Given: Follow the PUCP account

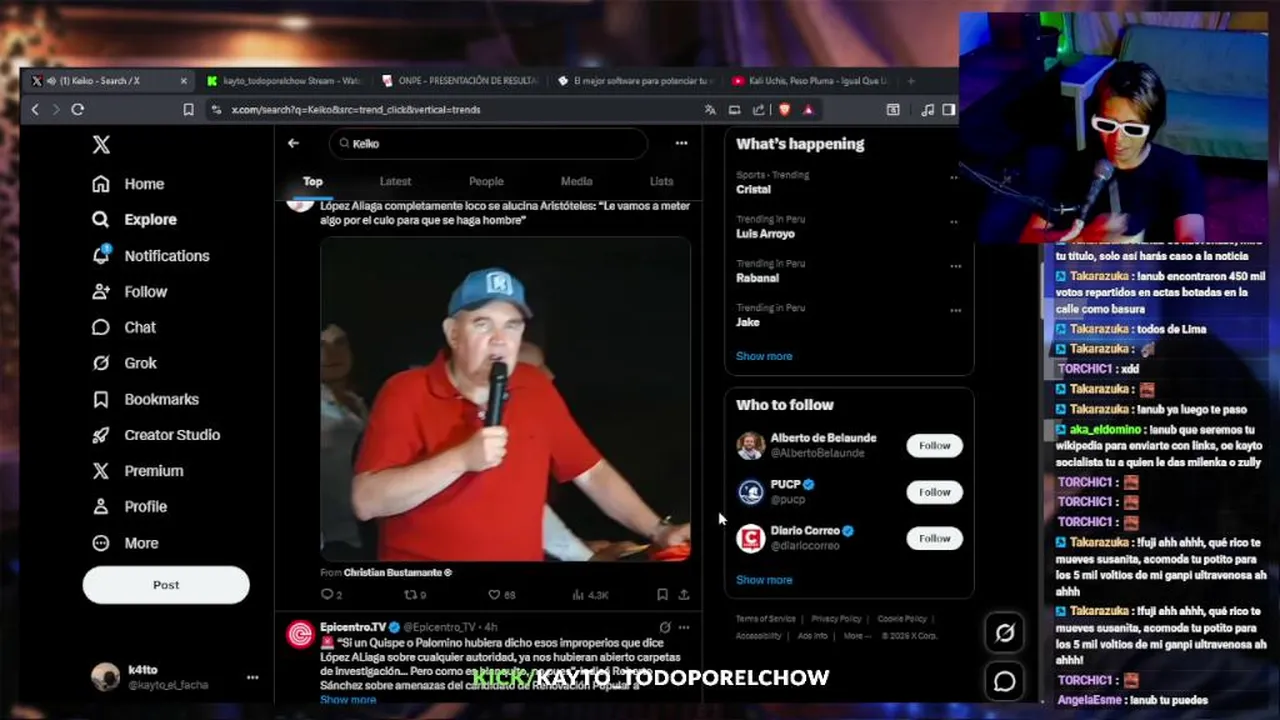Looking at the screenshot, I should pos(934,492).
